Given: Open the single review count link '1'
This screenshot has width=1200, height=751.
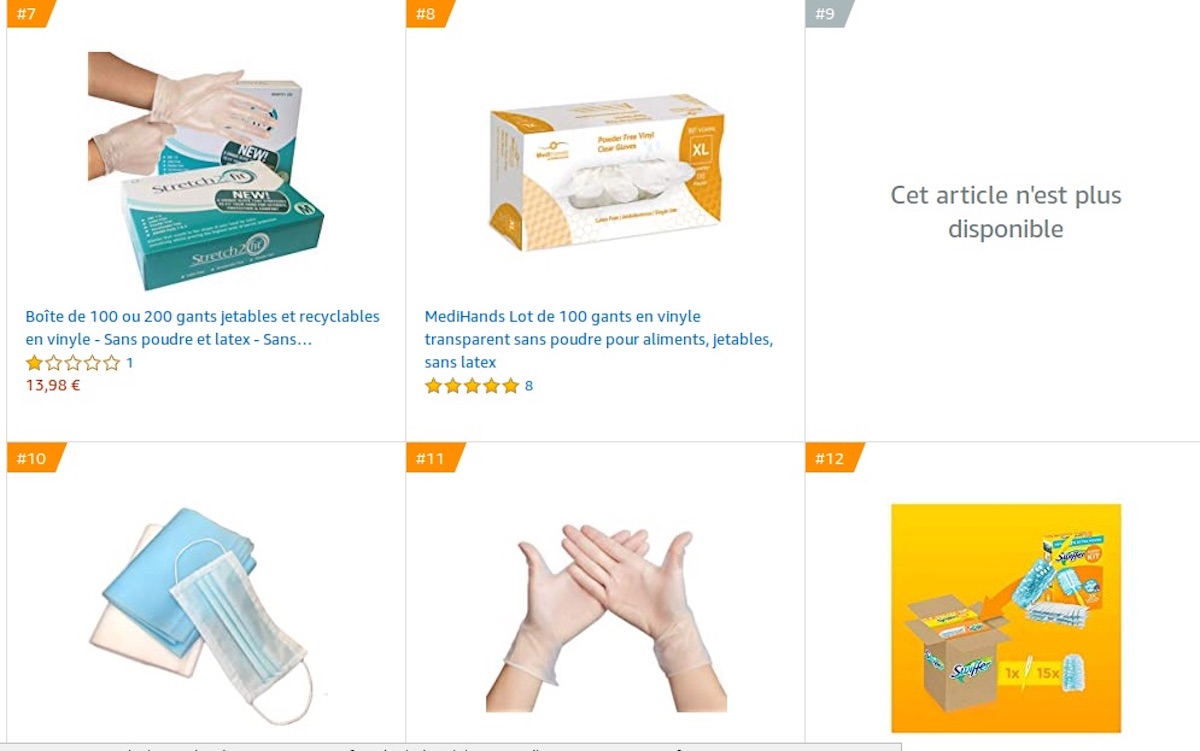Looking at the screenshot, I should coord(129,363).
